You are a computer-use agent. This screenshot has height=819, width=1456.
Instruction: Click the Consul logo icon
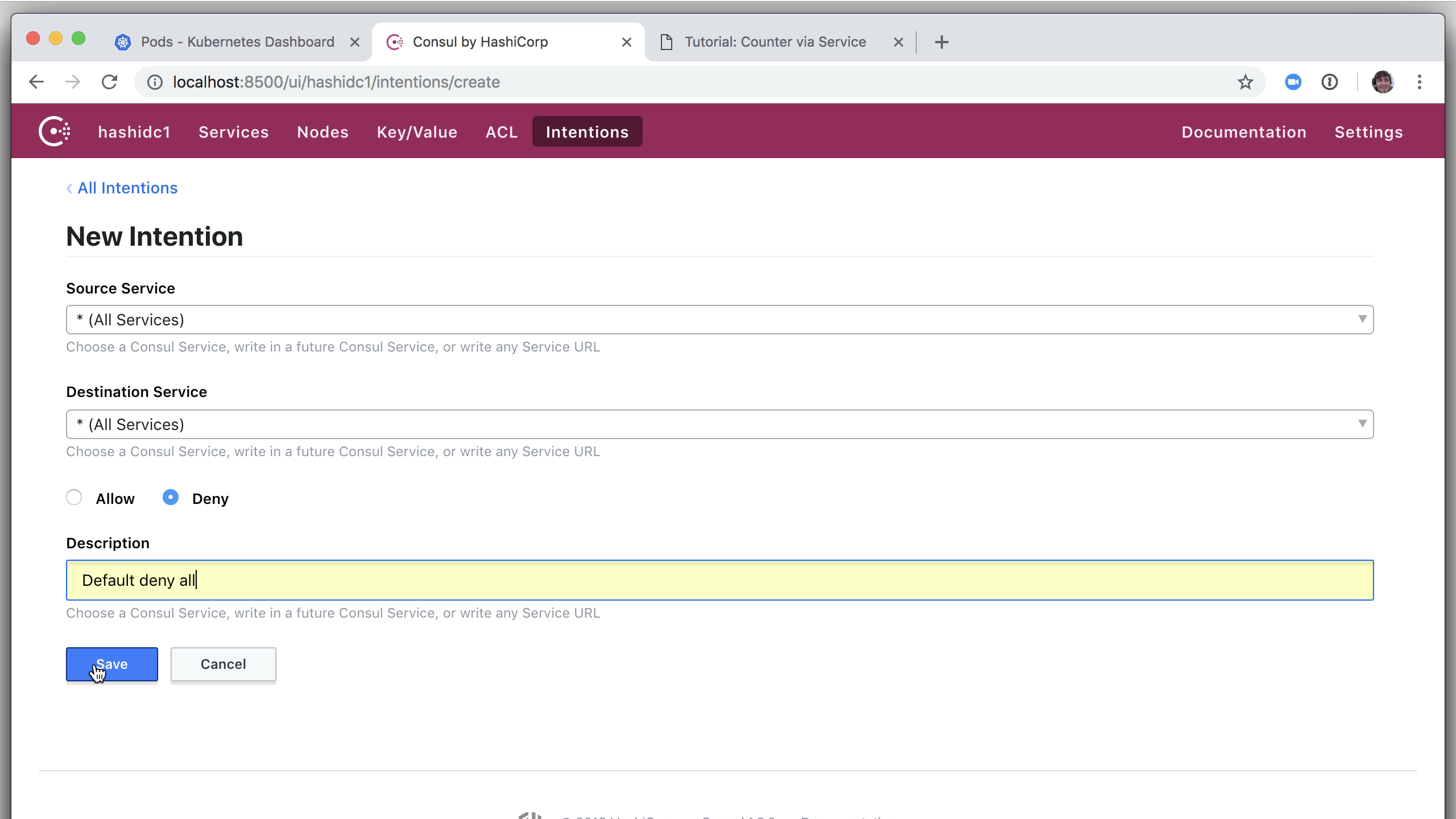(x=54, y=131)
